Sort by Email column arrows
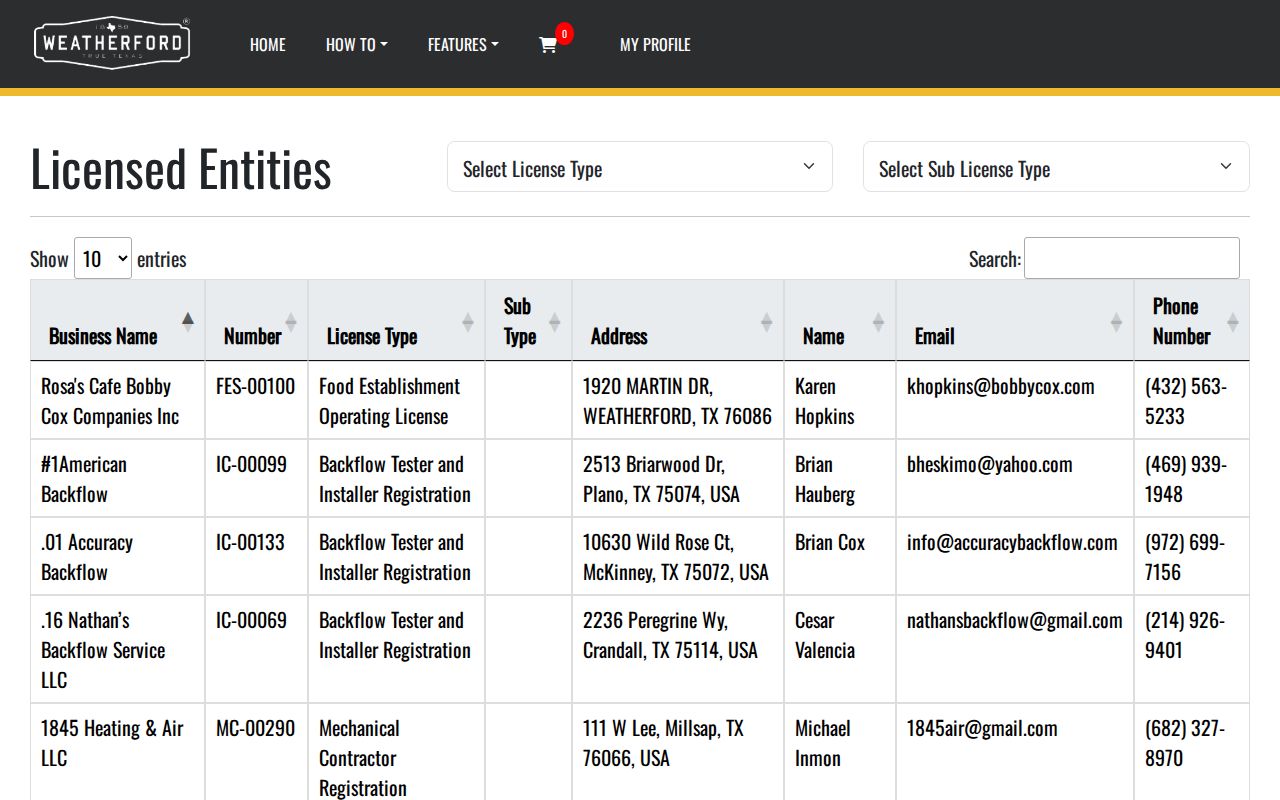 click(x=1116, y=321)
